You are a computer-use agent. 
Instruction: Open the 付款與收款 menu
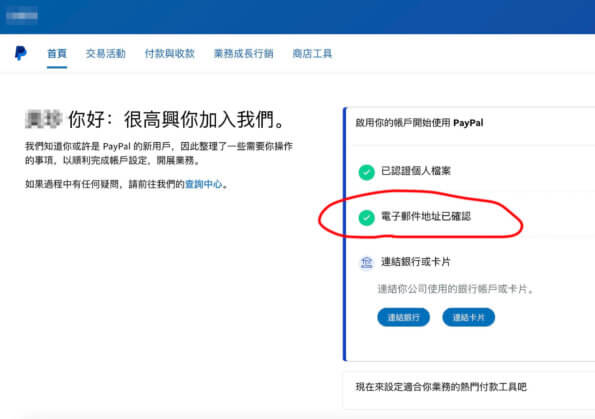pyautogui.click(x=170, y=54)
